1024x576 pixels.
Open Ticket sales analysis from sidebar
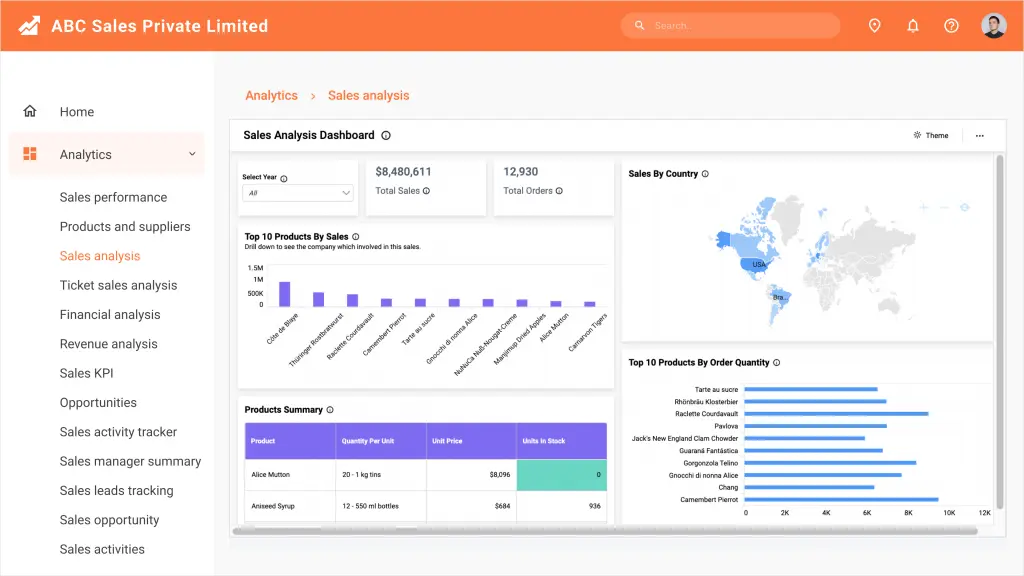tap(118, 285)
